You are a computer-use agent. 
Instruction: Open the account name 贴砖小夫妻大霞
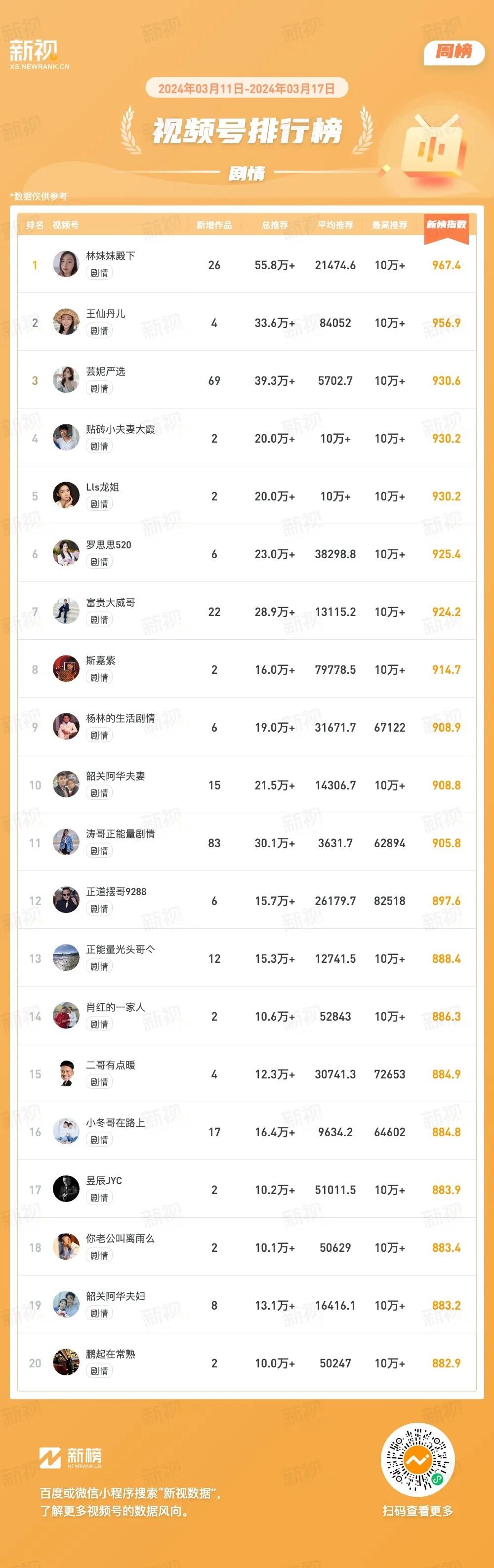(x=121, y=429)
